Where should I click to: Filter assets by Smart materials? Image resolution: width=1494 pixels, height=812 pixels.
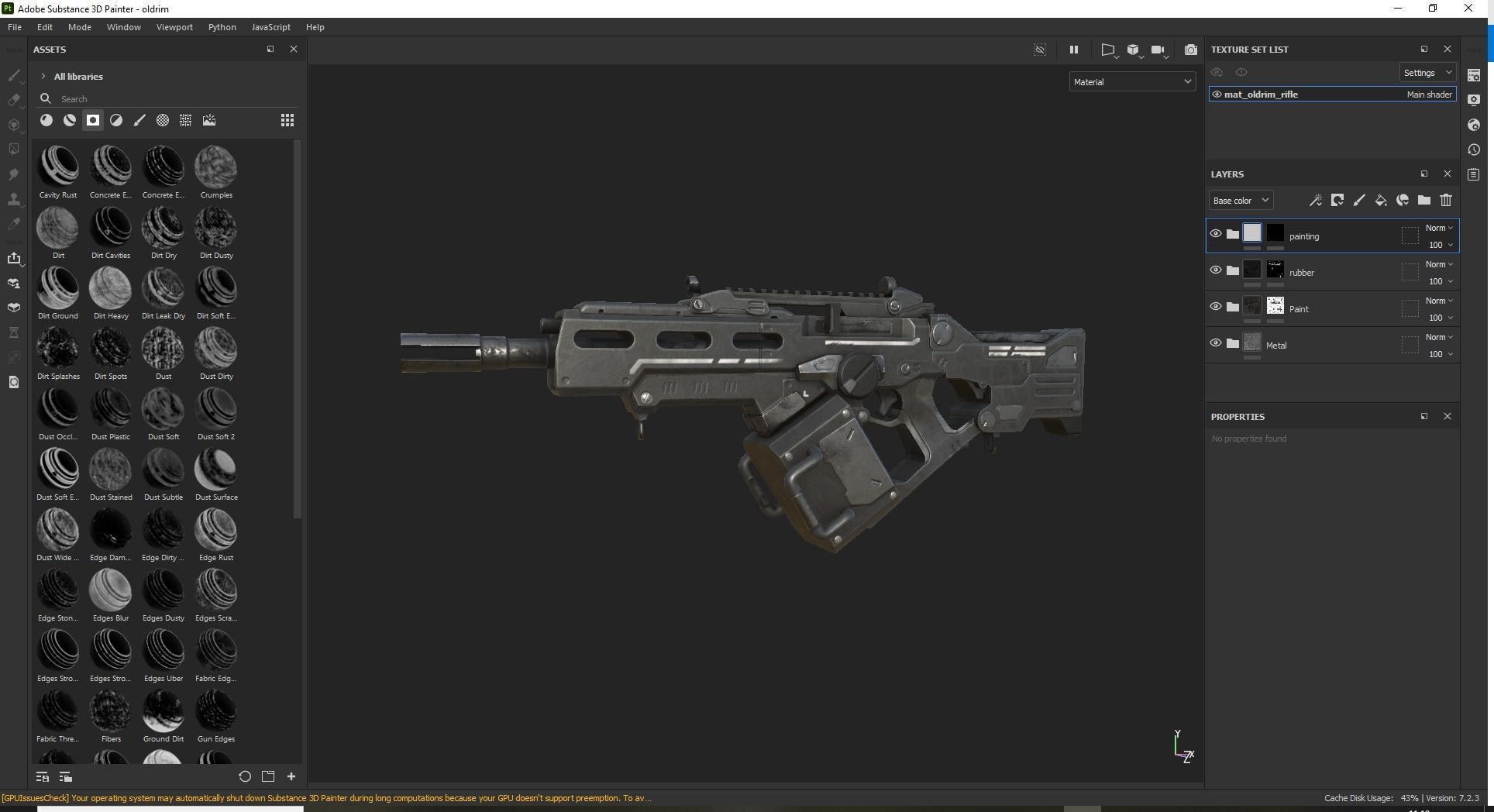pos(70,120)
